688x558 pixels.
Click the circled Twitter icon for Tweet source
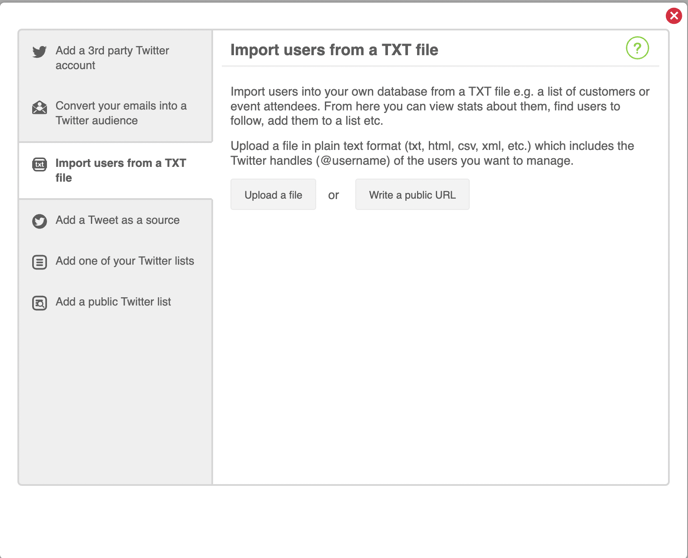tap(39, 221)
